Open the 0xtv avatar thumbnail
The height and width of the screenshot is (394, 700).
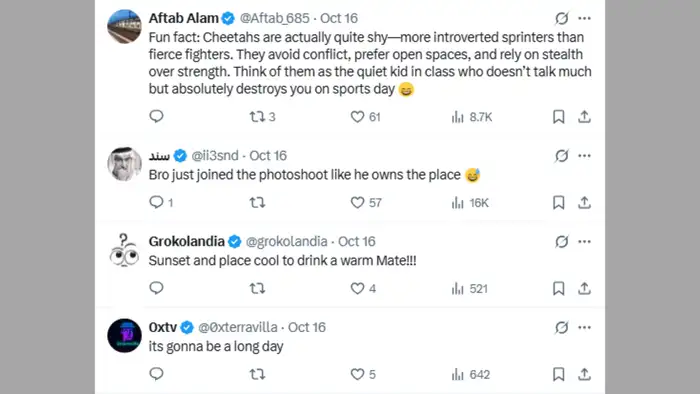tap(125, 336)
